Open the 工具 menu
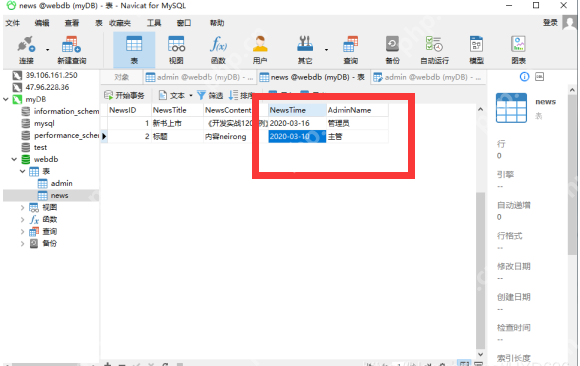The image size is (580, 366). point(154,23)
